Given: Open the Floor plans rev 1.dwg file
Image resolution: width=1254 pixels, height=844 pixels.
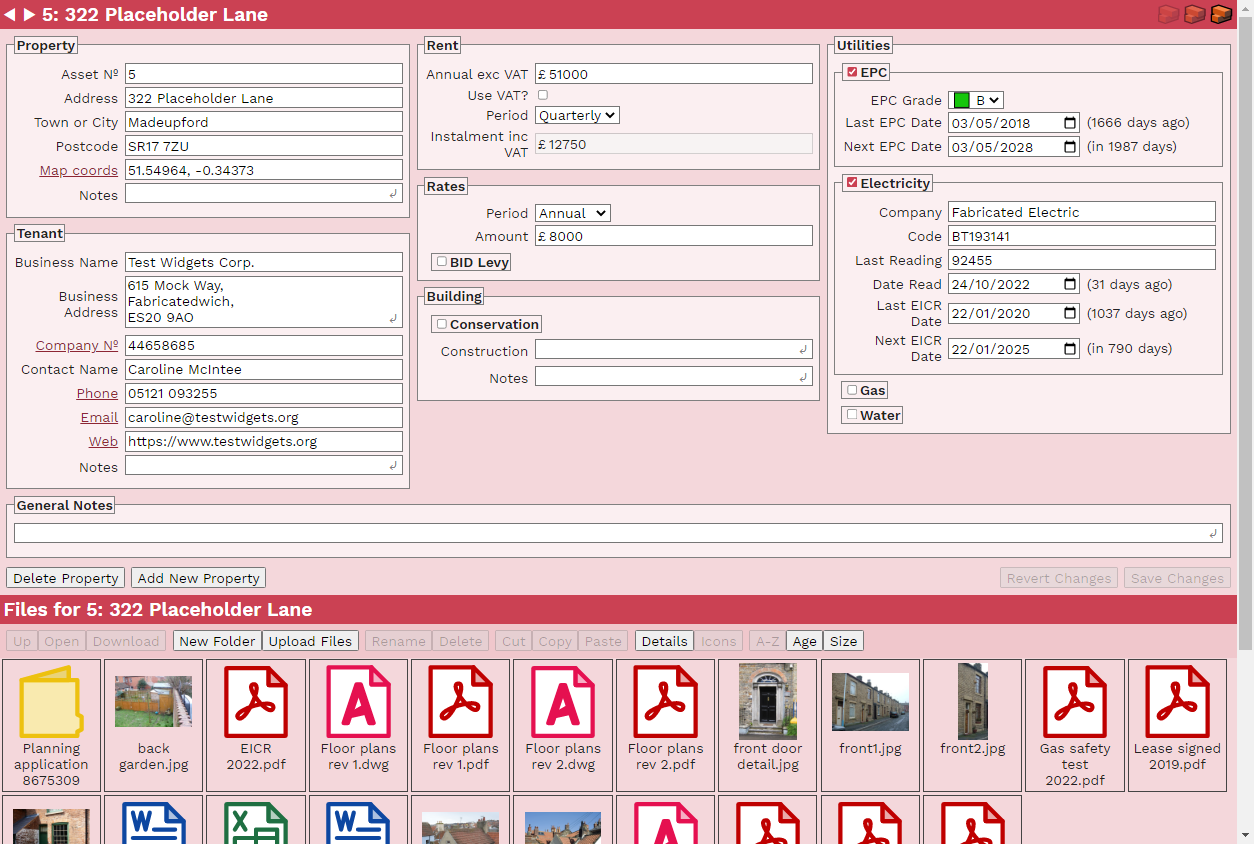Looking at the screenshot, I should pyautogui.click(x=358, y=701).
